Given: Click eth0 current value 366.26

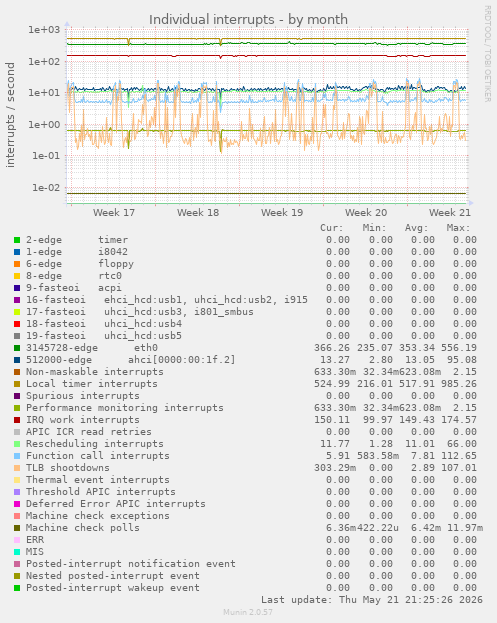Looking at the screenshot, I should point(332,348).
